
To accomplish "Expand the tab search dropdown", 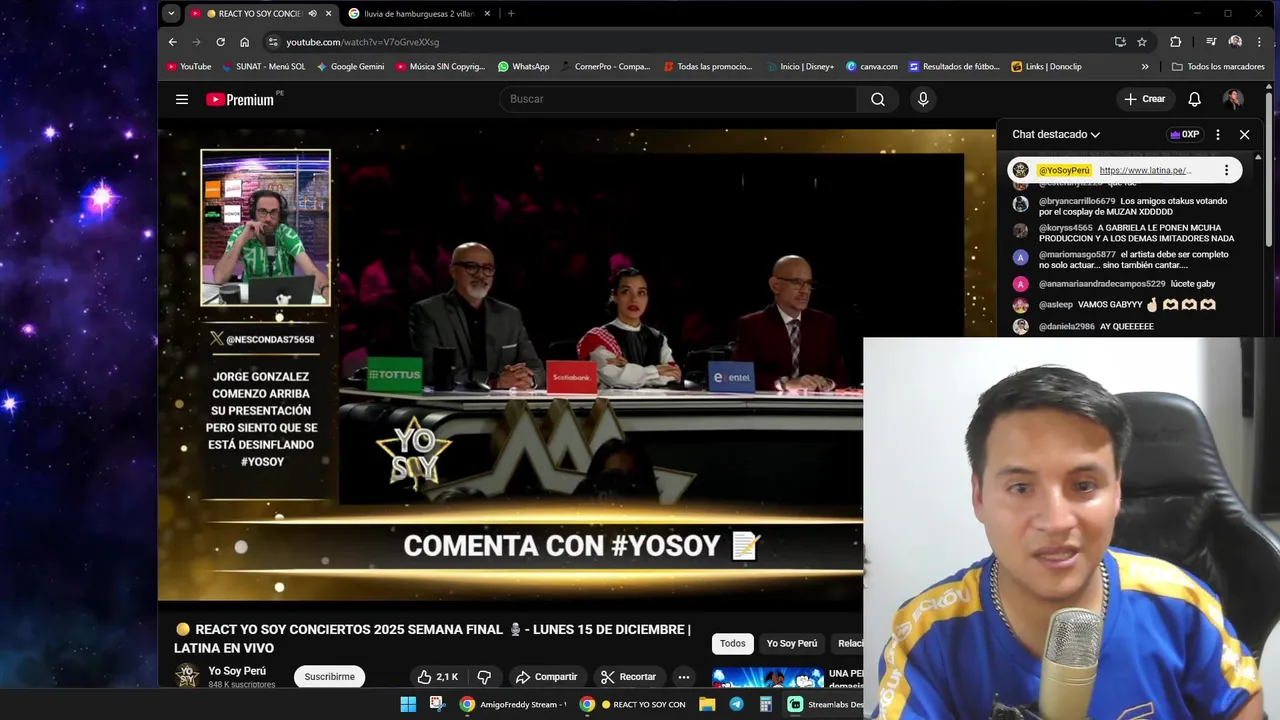I will tap(171, 14).
